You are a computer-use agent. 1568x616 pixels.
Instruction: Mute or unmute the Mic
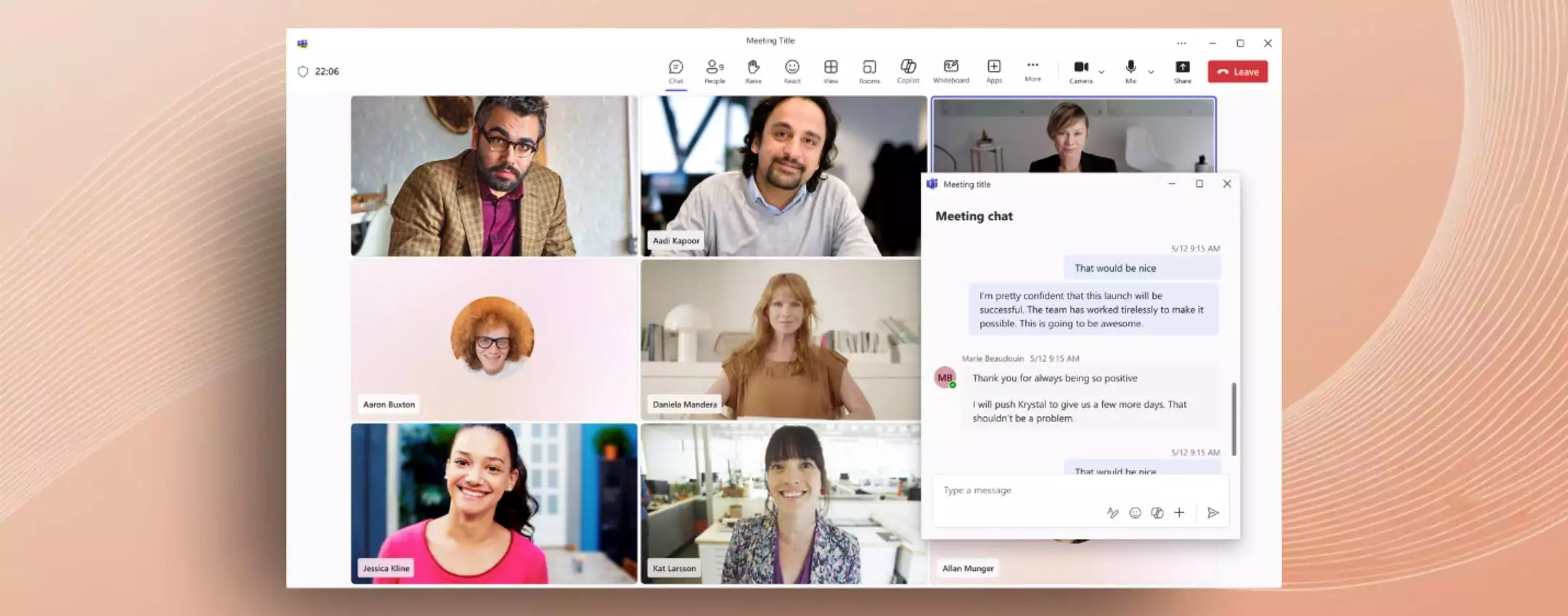[1130, 71]
